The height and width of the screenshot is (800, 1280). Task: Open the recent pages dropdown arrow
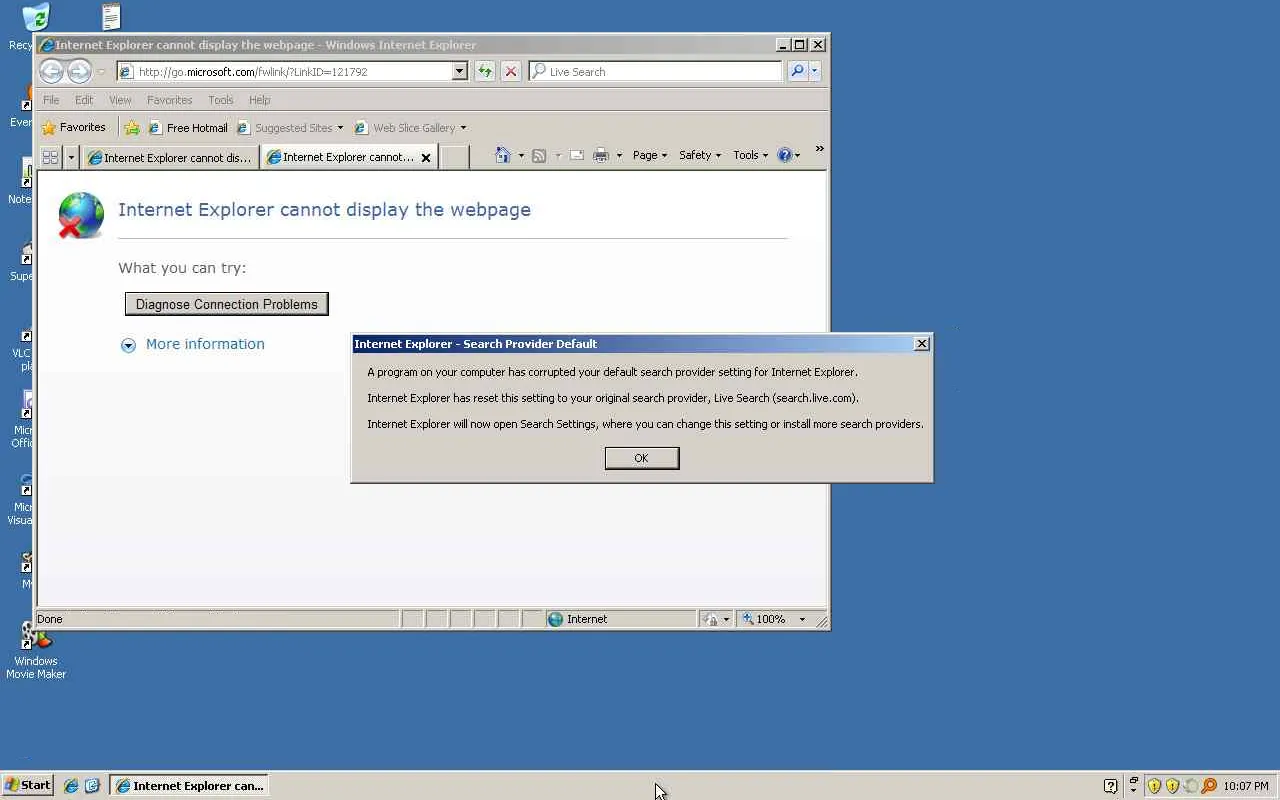pos(101,72)
